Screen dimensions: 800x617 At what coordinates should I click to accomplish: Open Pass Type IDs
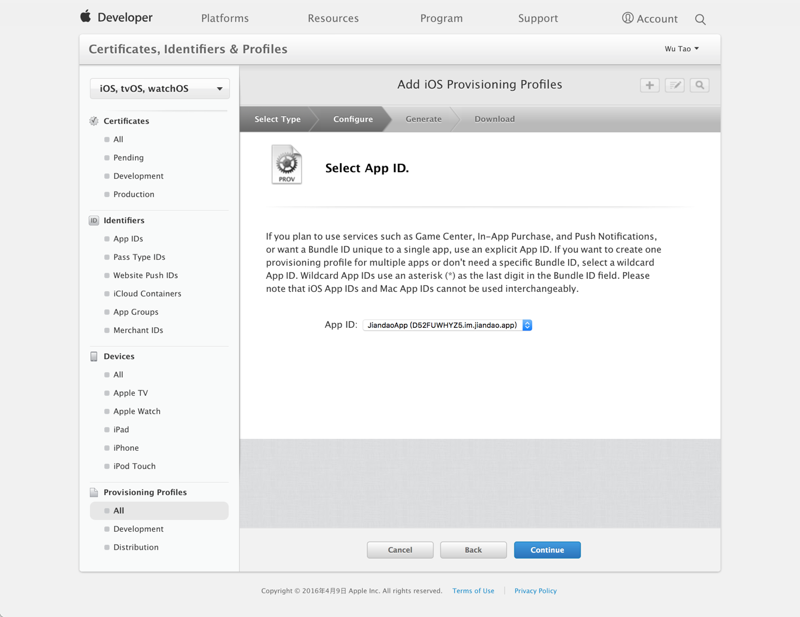139,257
